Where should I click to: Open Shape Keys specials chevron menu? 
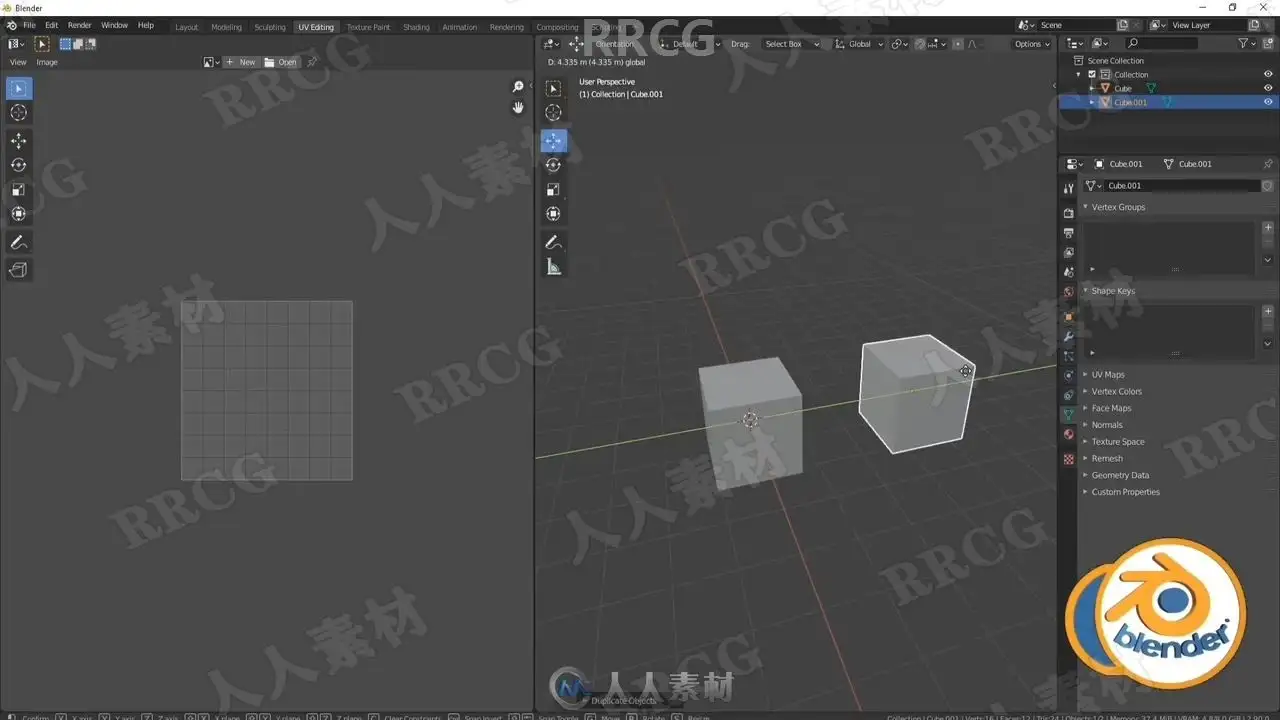point(1268,343)
